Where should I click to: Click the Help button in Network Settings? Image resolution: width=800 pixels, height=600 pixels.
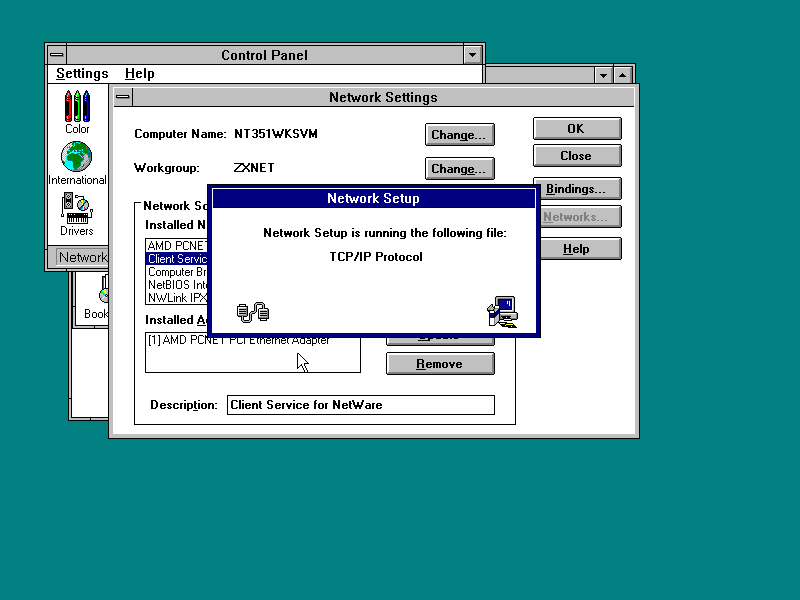point(580,249)
